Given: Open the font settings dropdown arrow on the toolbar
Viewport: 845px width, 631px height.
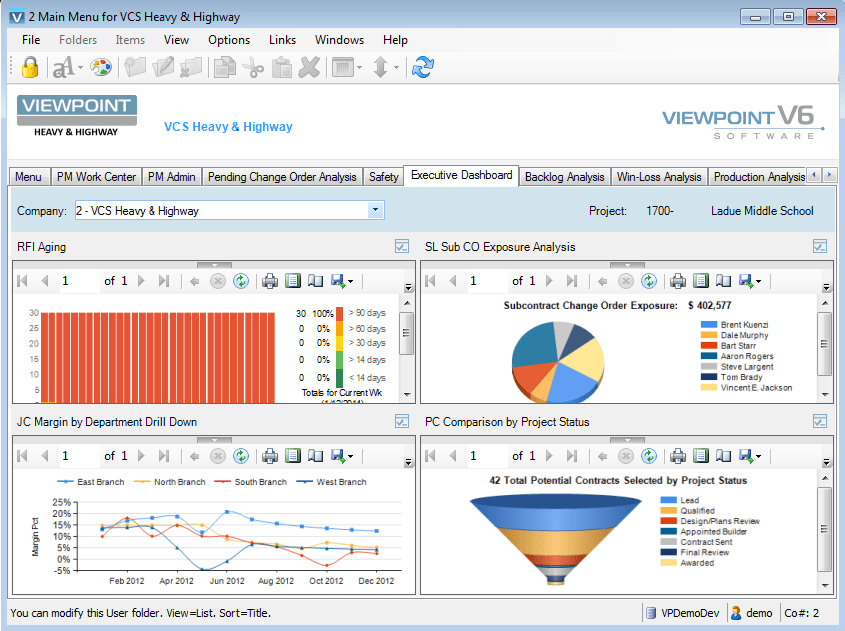Looking at the screenshot, I should coord(80,66).
